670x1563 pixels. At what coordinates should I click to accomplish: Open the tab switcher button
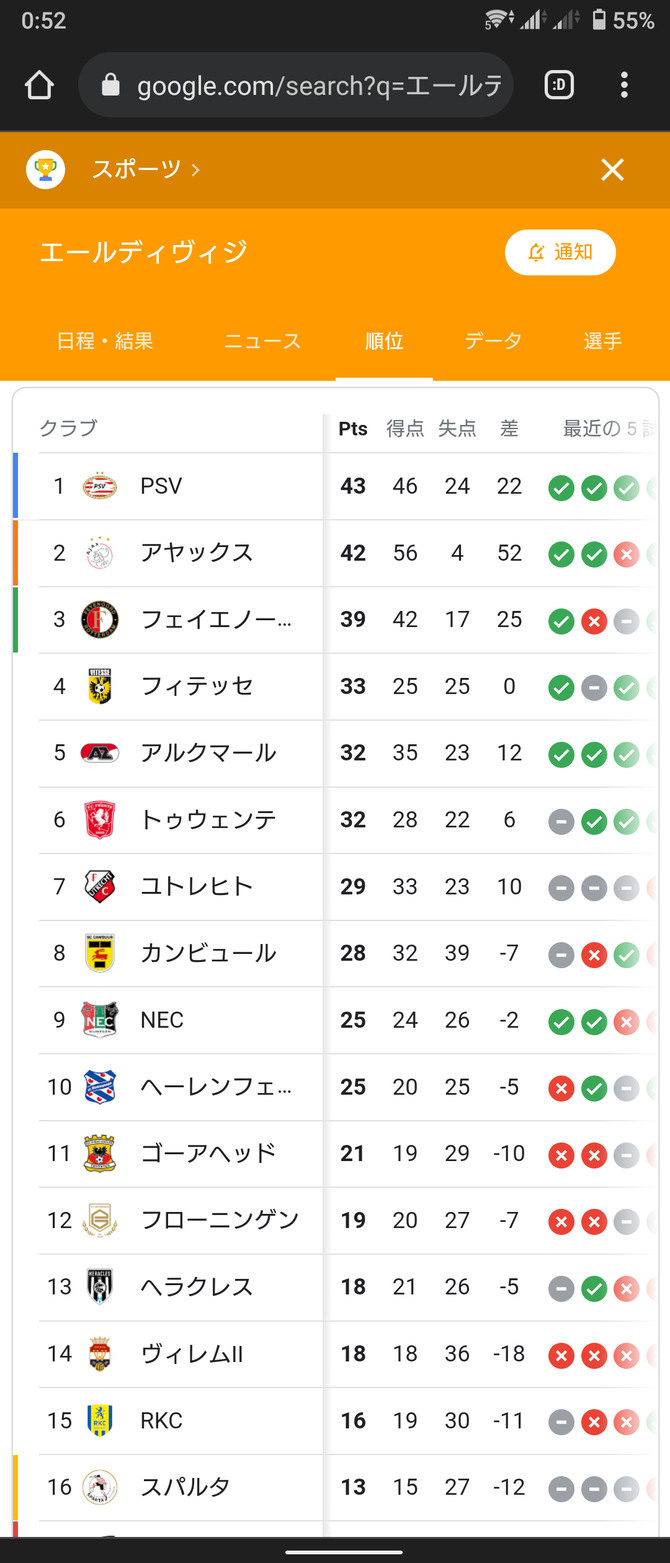559,86
